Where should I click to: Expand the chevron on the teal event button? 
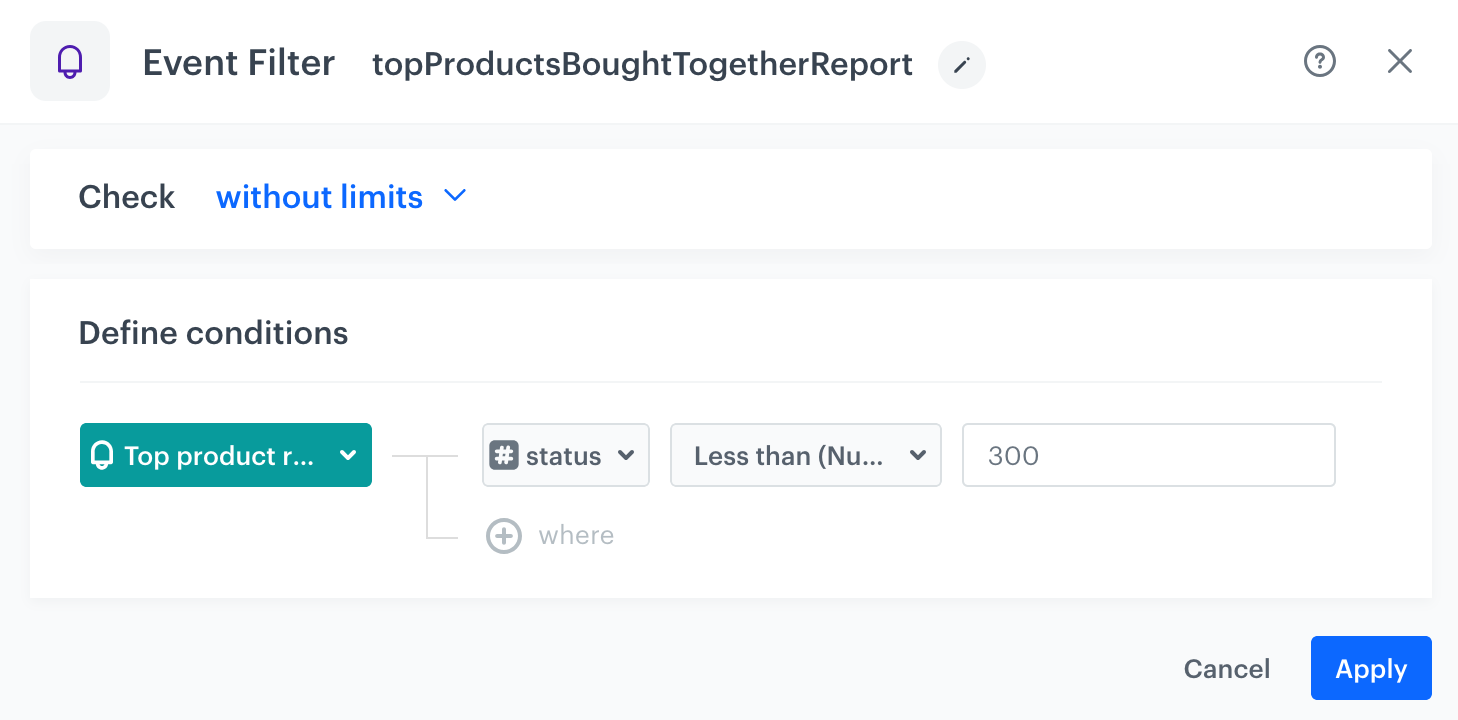coord(348,455)
